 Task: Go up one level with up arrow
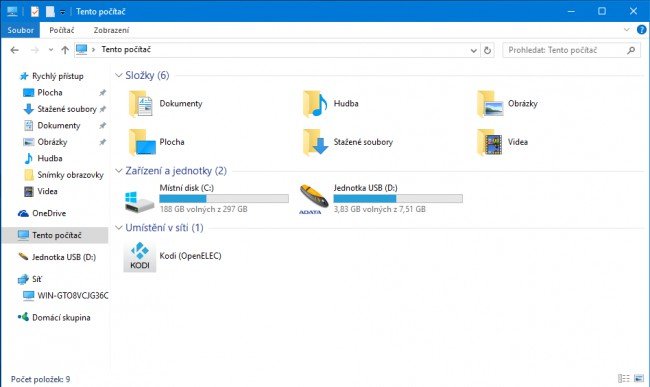[65, 50]
